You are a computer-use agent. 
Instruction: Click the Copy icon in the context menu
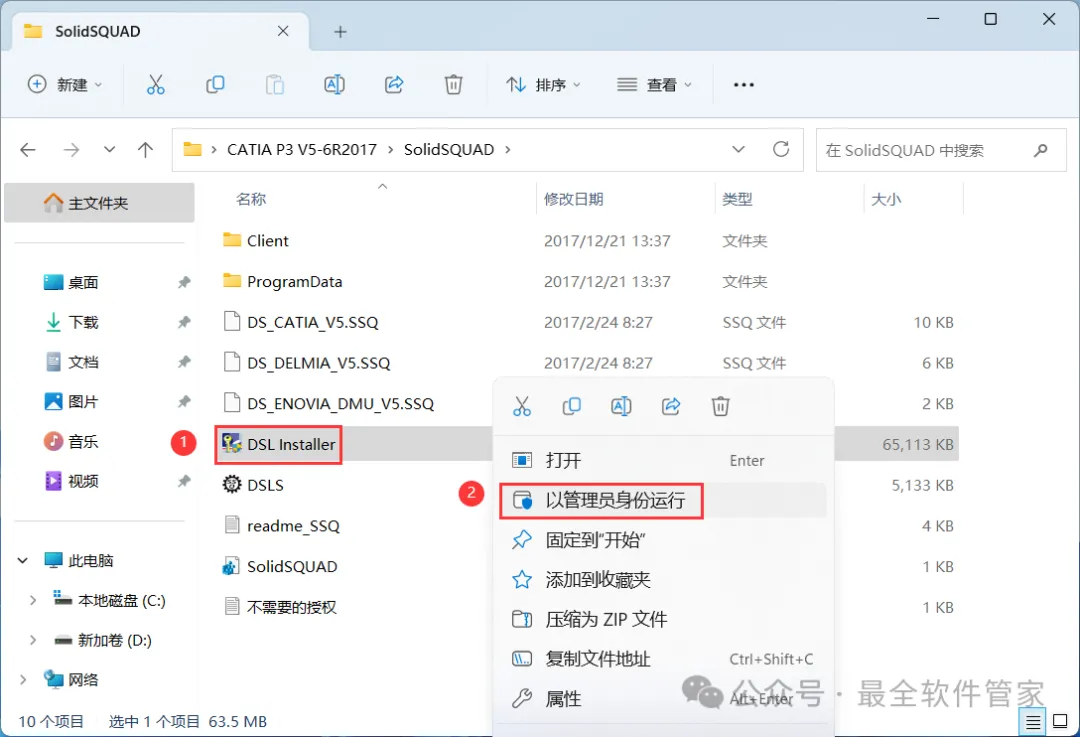tap(572, 406)
